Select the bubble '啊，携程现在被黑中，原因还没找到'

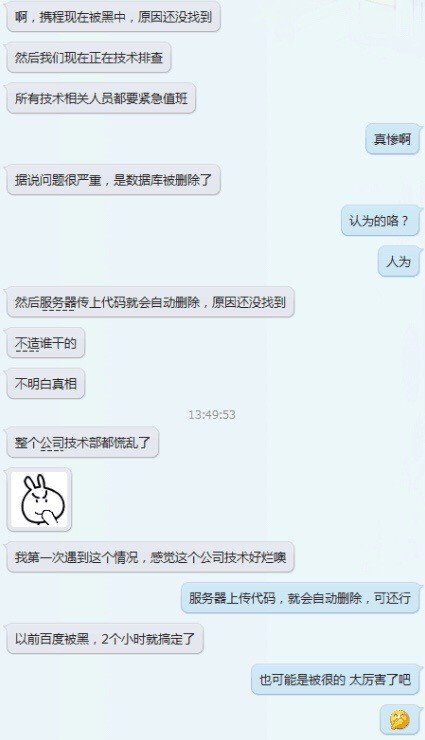coord(113,17)
